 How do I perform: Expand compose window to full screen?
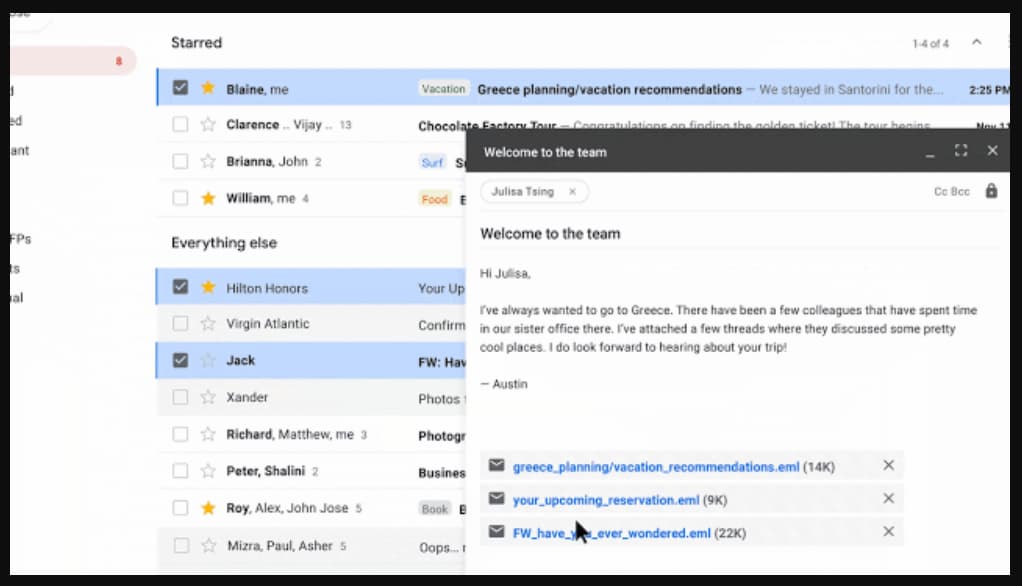960,151
